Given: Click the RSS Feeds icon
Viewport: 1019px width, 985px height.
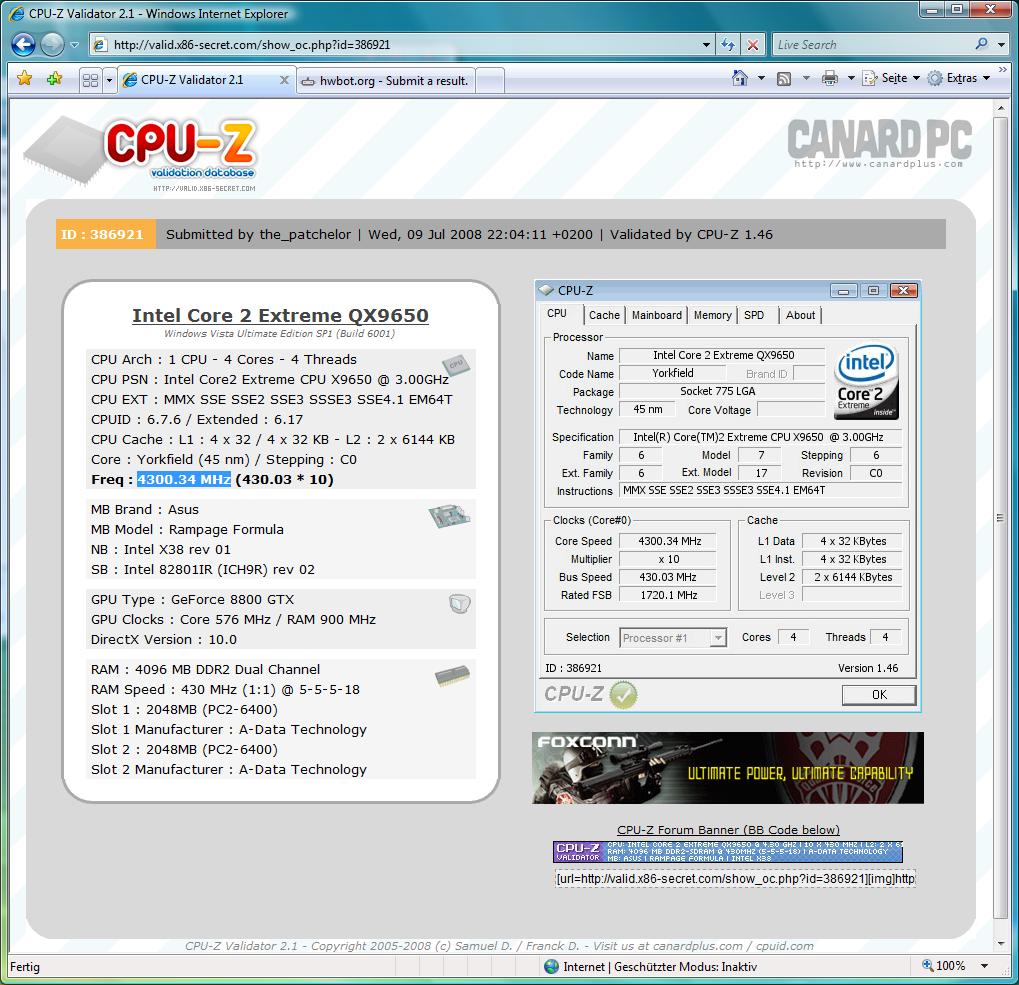Looking at the screenshot, I should (784, 79).
